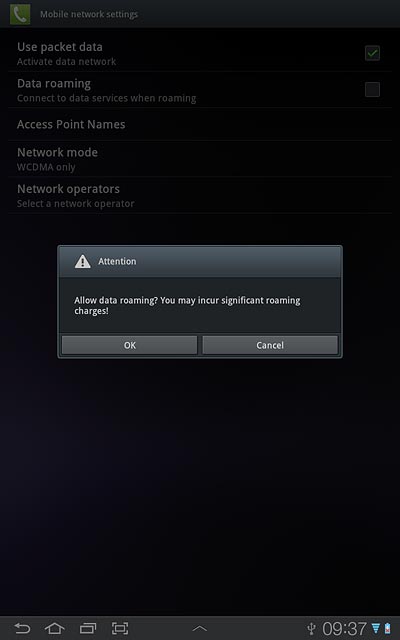Tap the warning triangle in Attention dialog
400x640 pixels.
click(x=82, y=261)
